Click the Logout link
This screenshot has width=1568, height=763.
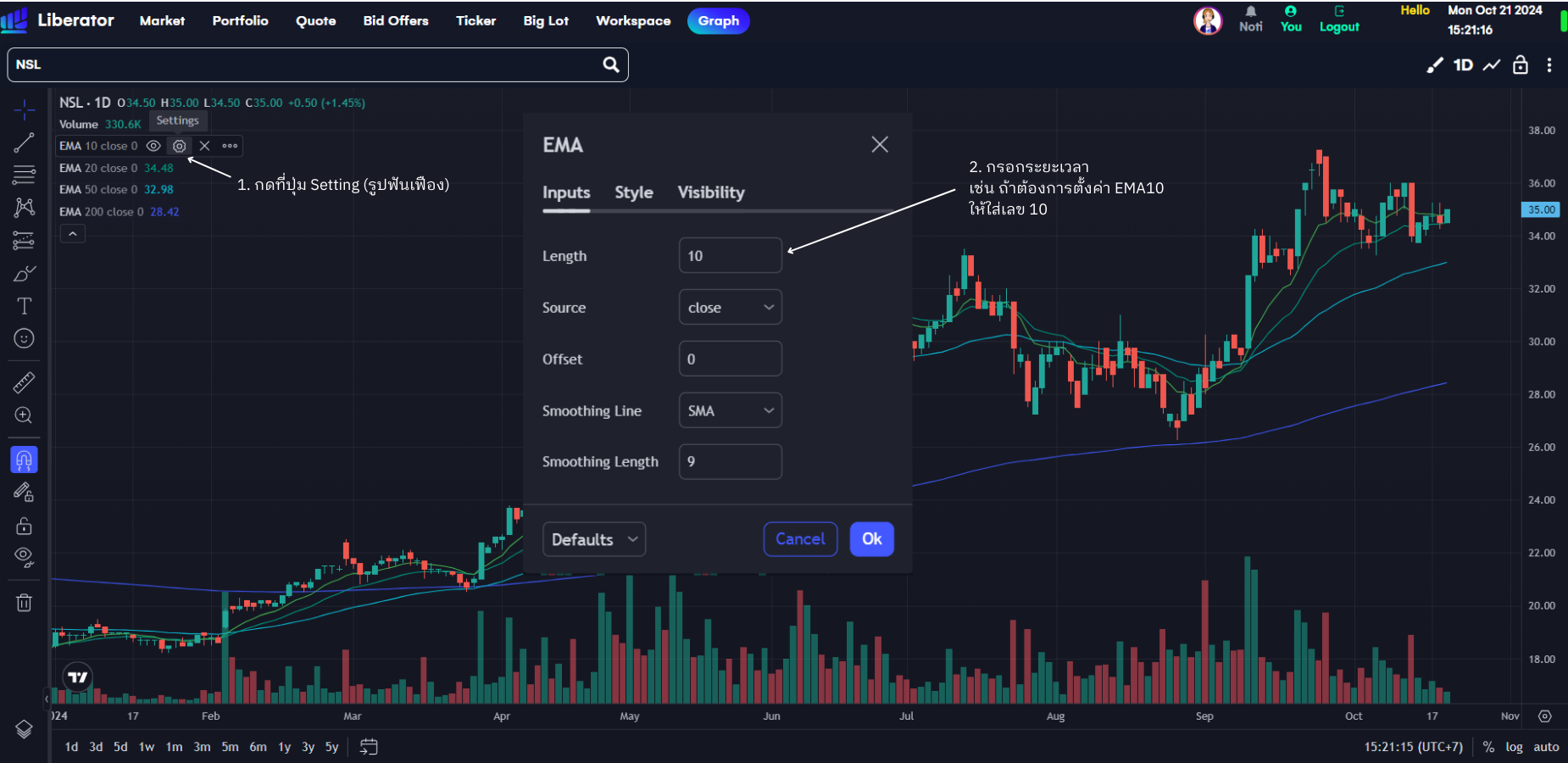pyautogui.click(x=1339, y=19)
